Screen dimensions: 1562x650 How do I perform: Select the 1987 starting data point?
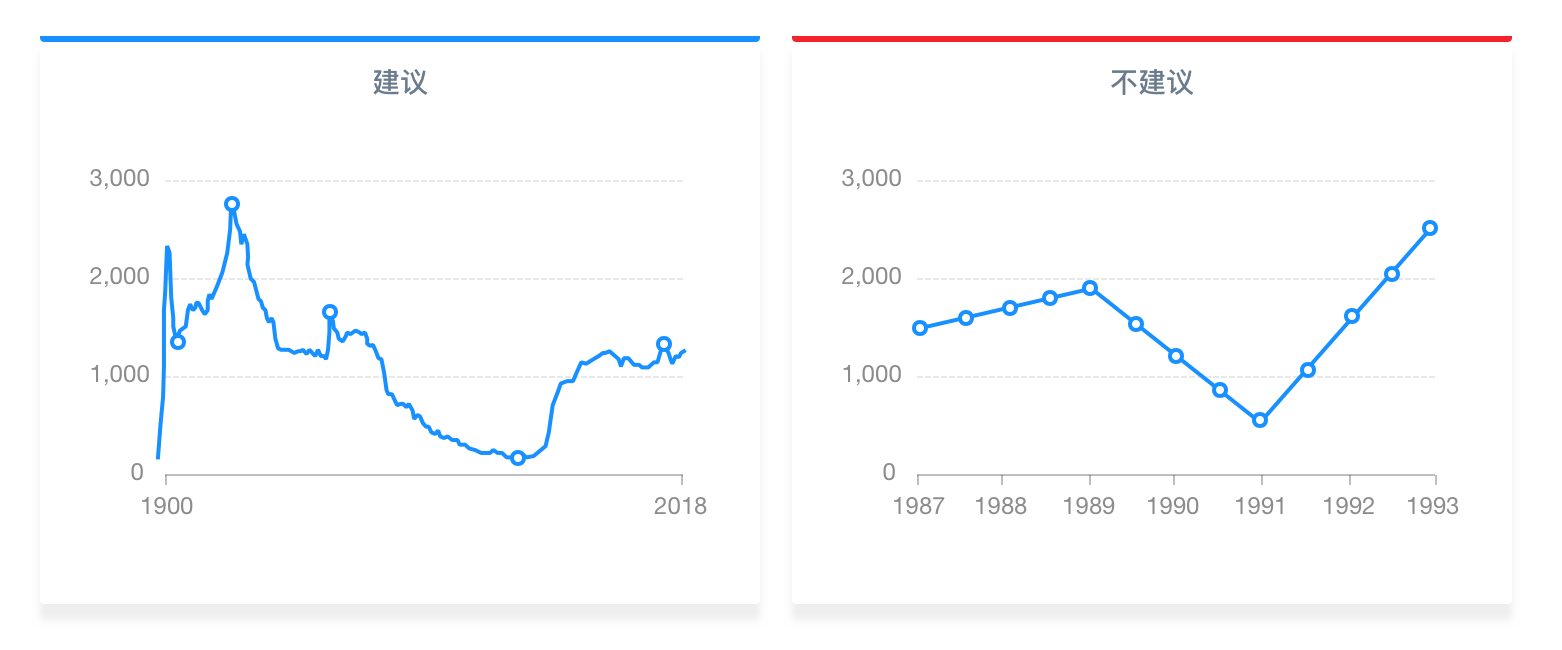tap(920, 328)
